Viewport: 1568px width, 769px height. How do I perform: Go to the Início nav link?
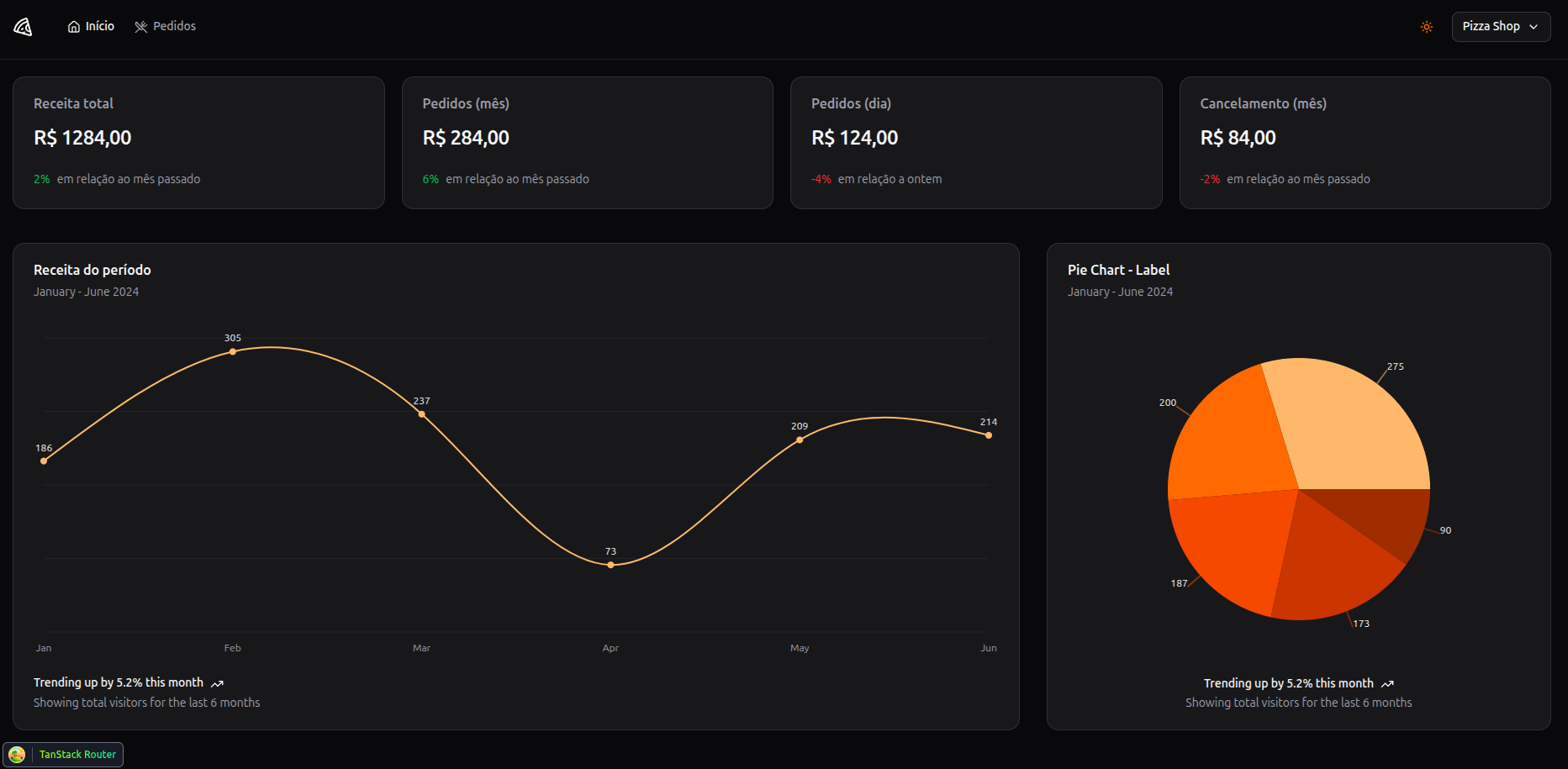tap(99, 27)
